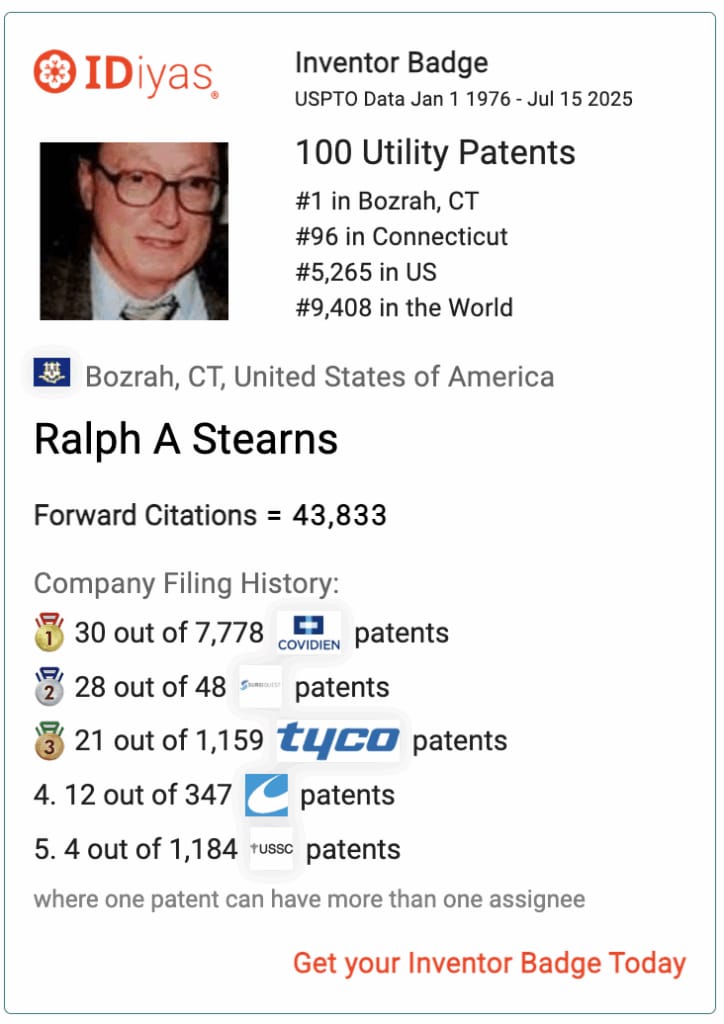Click the silver second-place medal icon
This screenshot has width=724, height=1024.
click(x=49, y=686)
